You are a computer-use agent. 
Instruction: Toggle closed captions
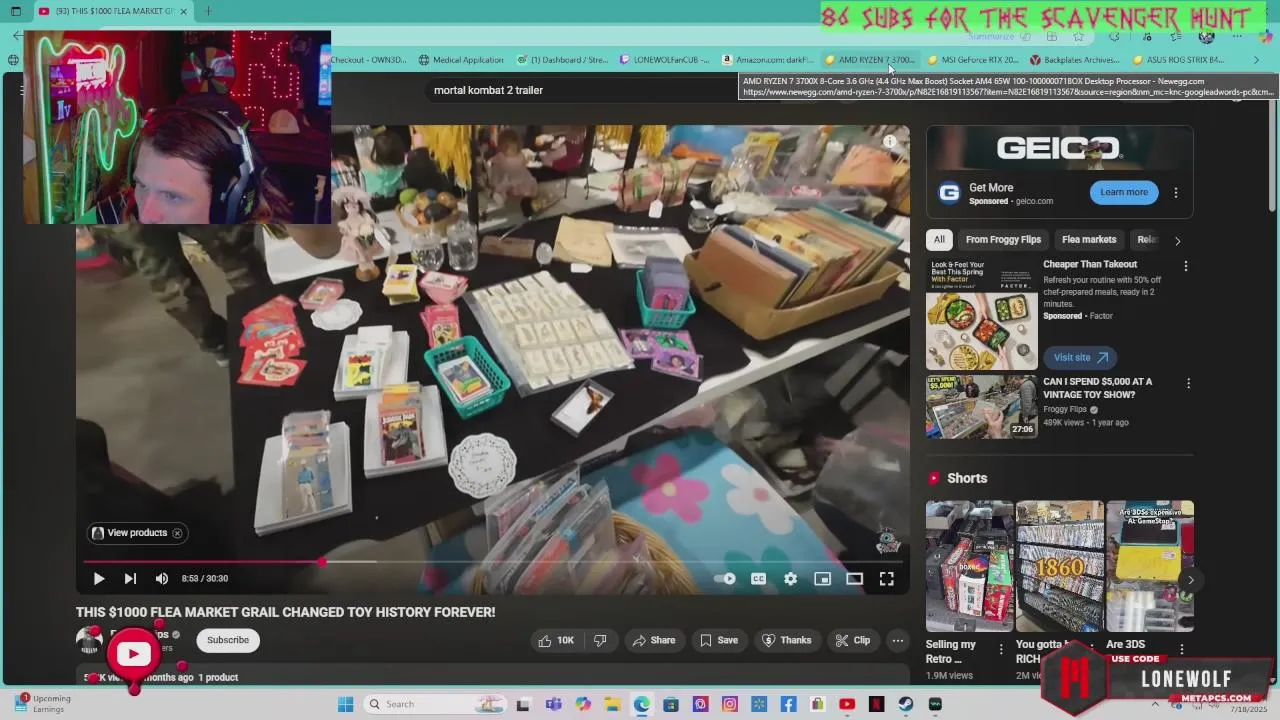[x=758, y=579]
